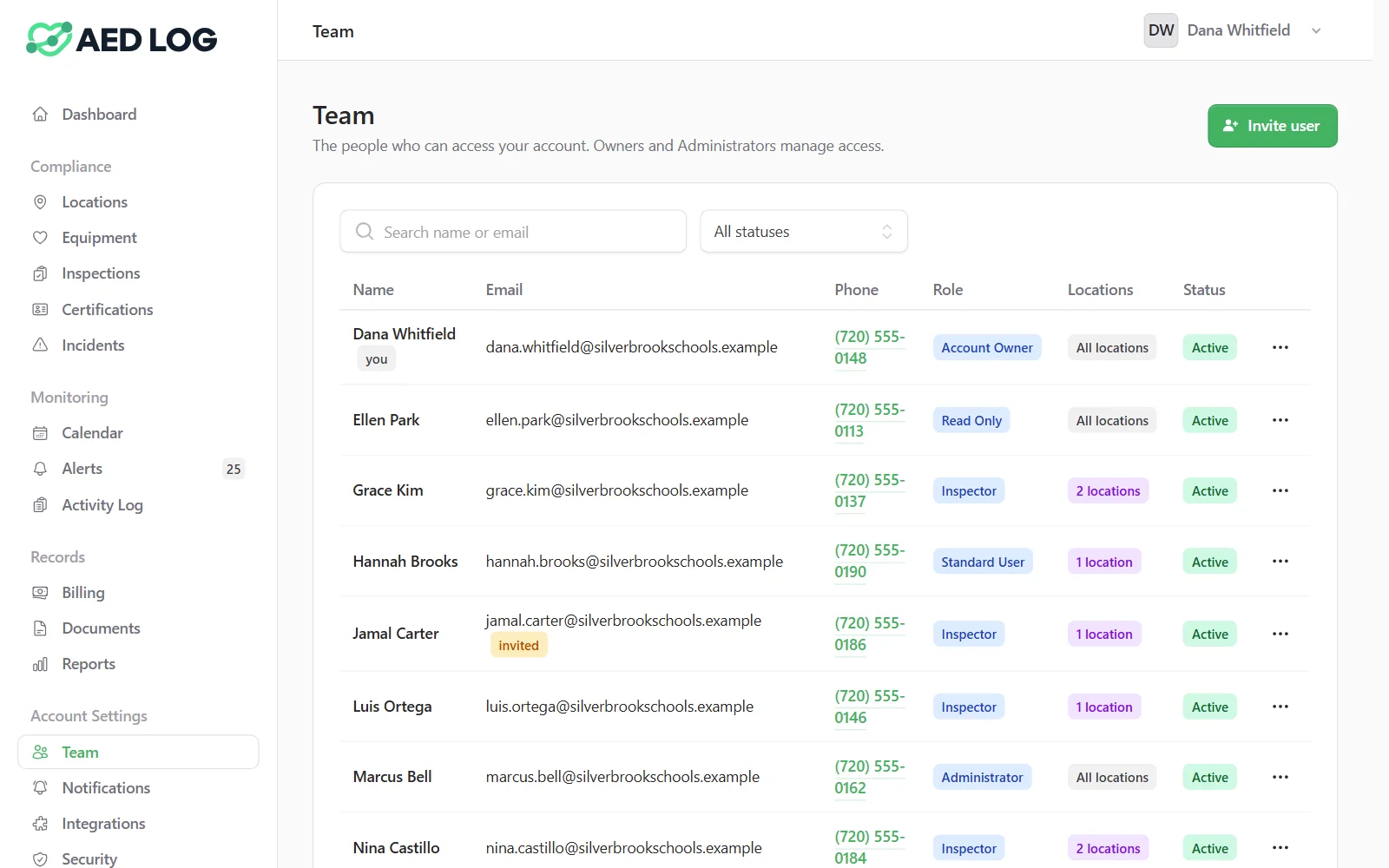Click Luis Ortega's email address
The width and height of the screenshot is (1389, 868).
tap(620, 707)
